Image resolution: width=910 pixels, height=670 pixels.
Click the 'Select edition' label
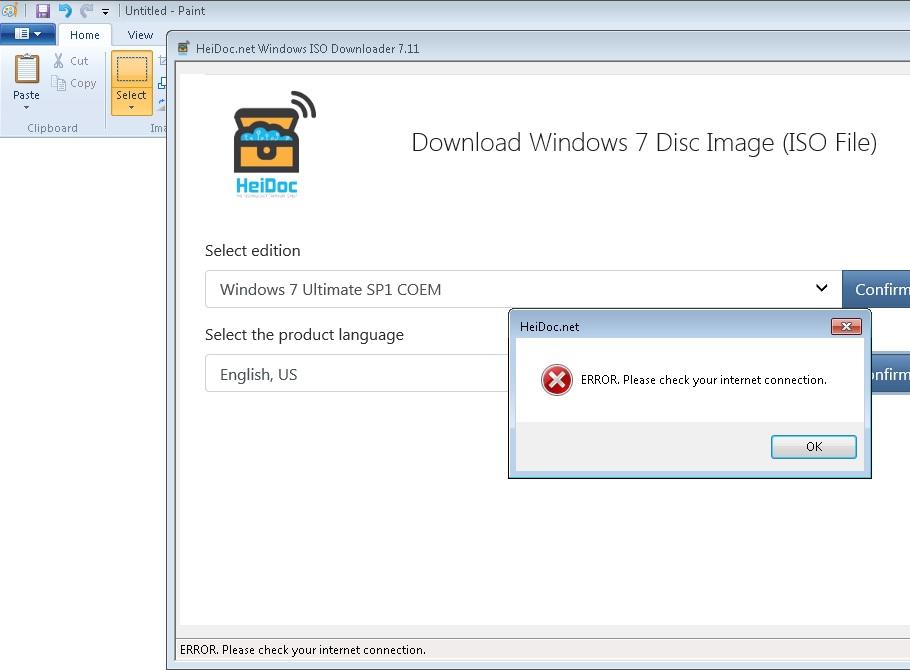click(252, 250)
